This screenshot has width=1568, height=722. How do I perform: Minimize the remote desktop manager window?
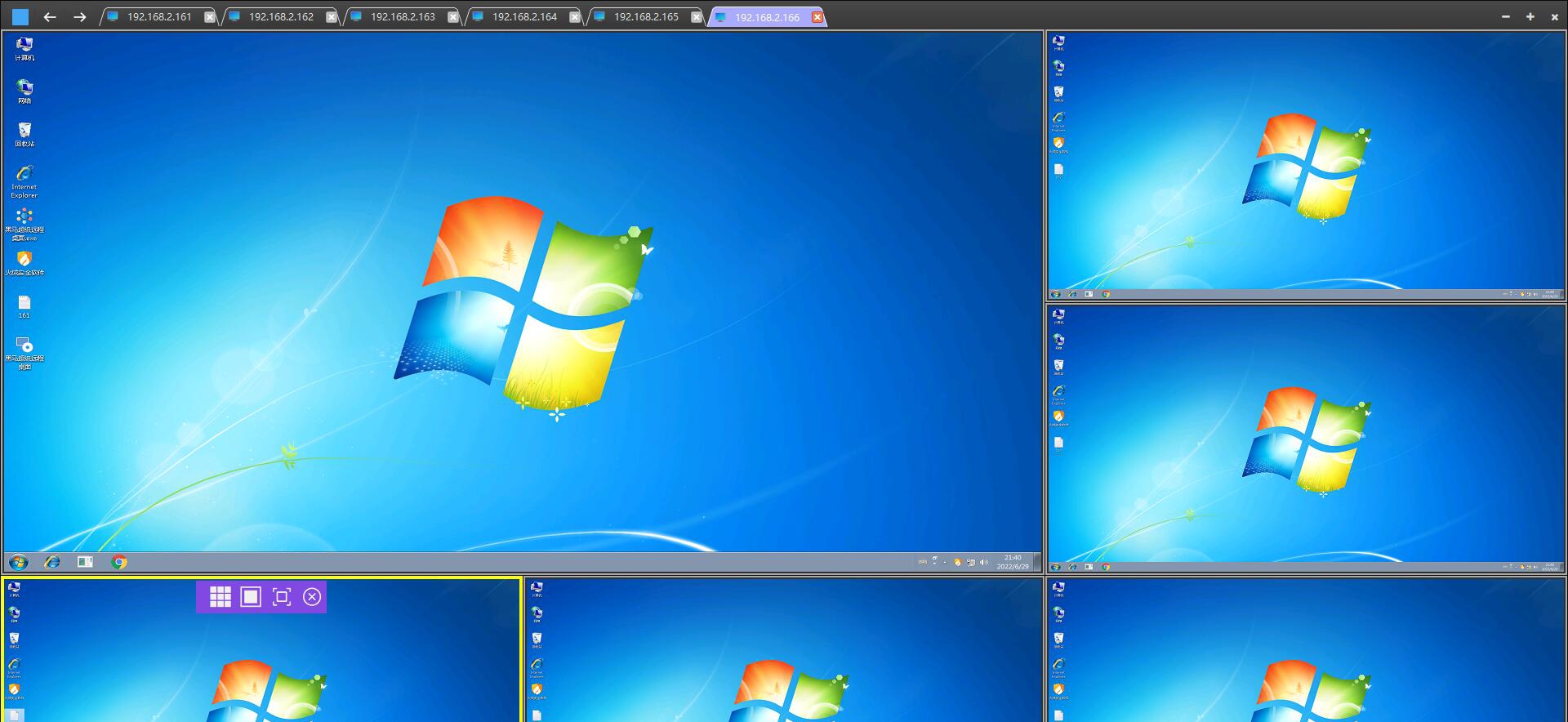tap(1505, 16)
